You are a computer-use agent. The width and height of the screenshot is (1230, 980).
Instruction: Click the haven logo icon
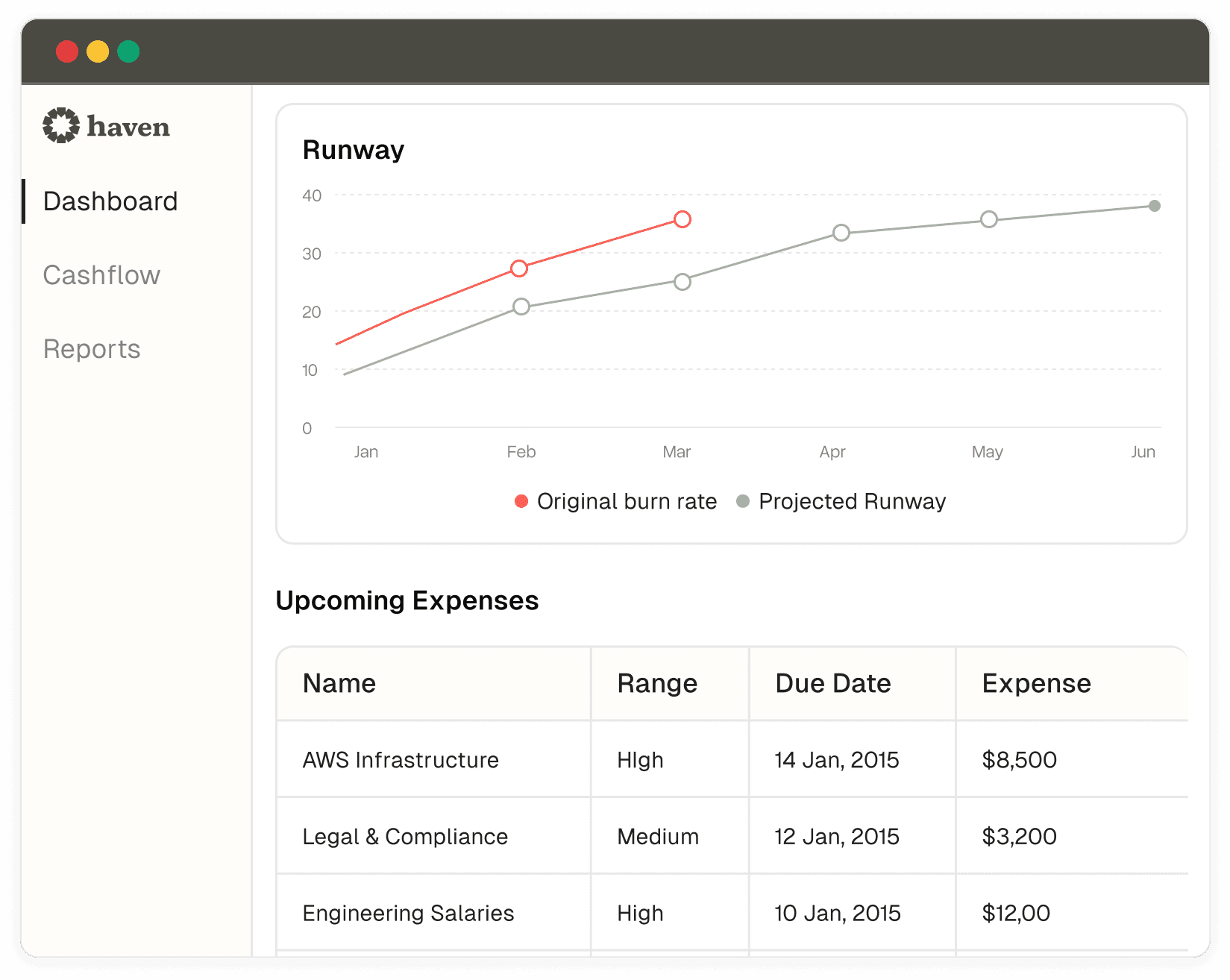pyautogui.click(x=60, y=125)
